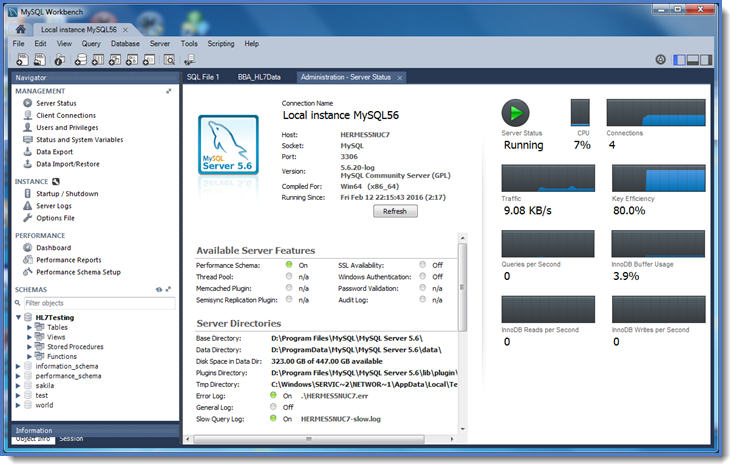Click the Windows Authentication Off indicator
This screenshot has width=737, height=471.
click(423, 276)
